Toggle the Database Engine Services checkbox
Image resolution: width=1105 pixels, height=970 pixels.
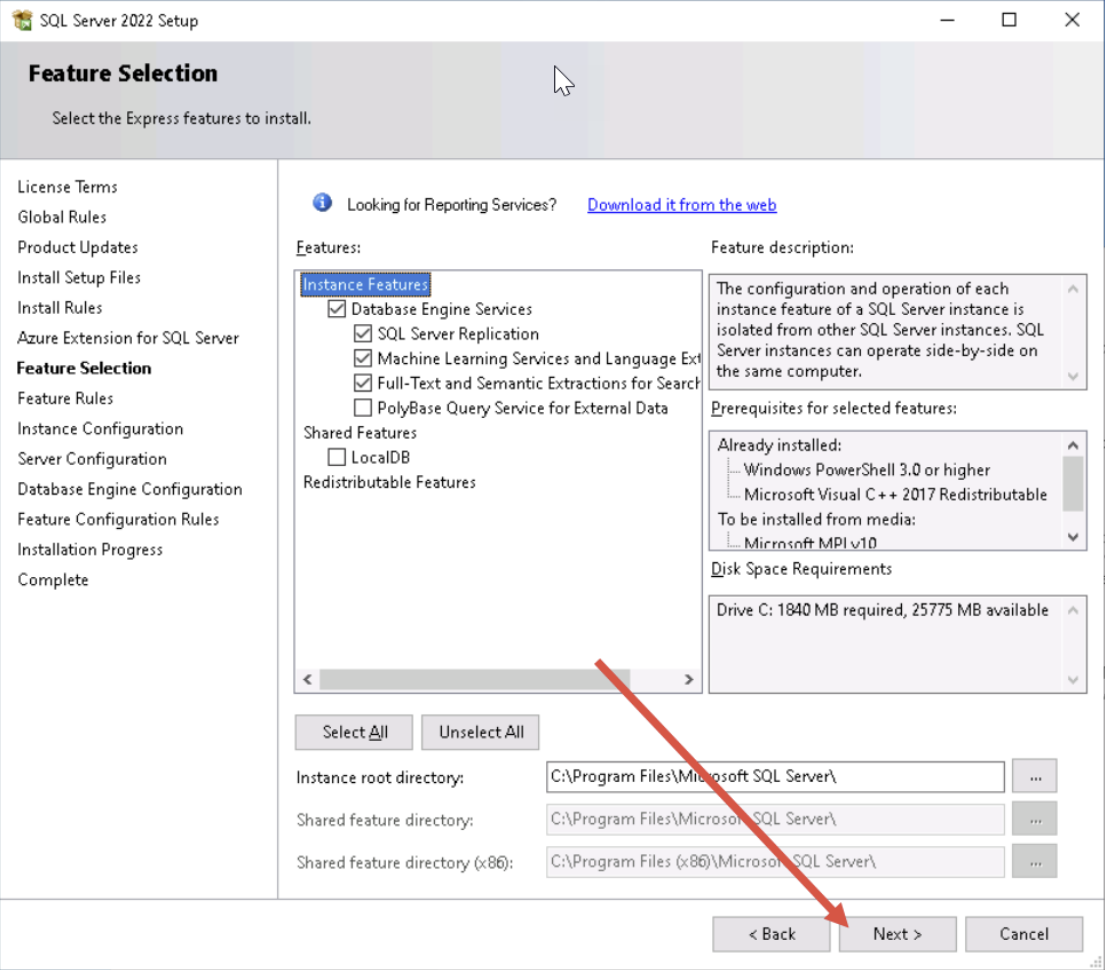[x=337, y=309]
